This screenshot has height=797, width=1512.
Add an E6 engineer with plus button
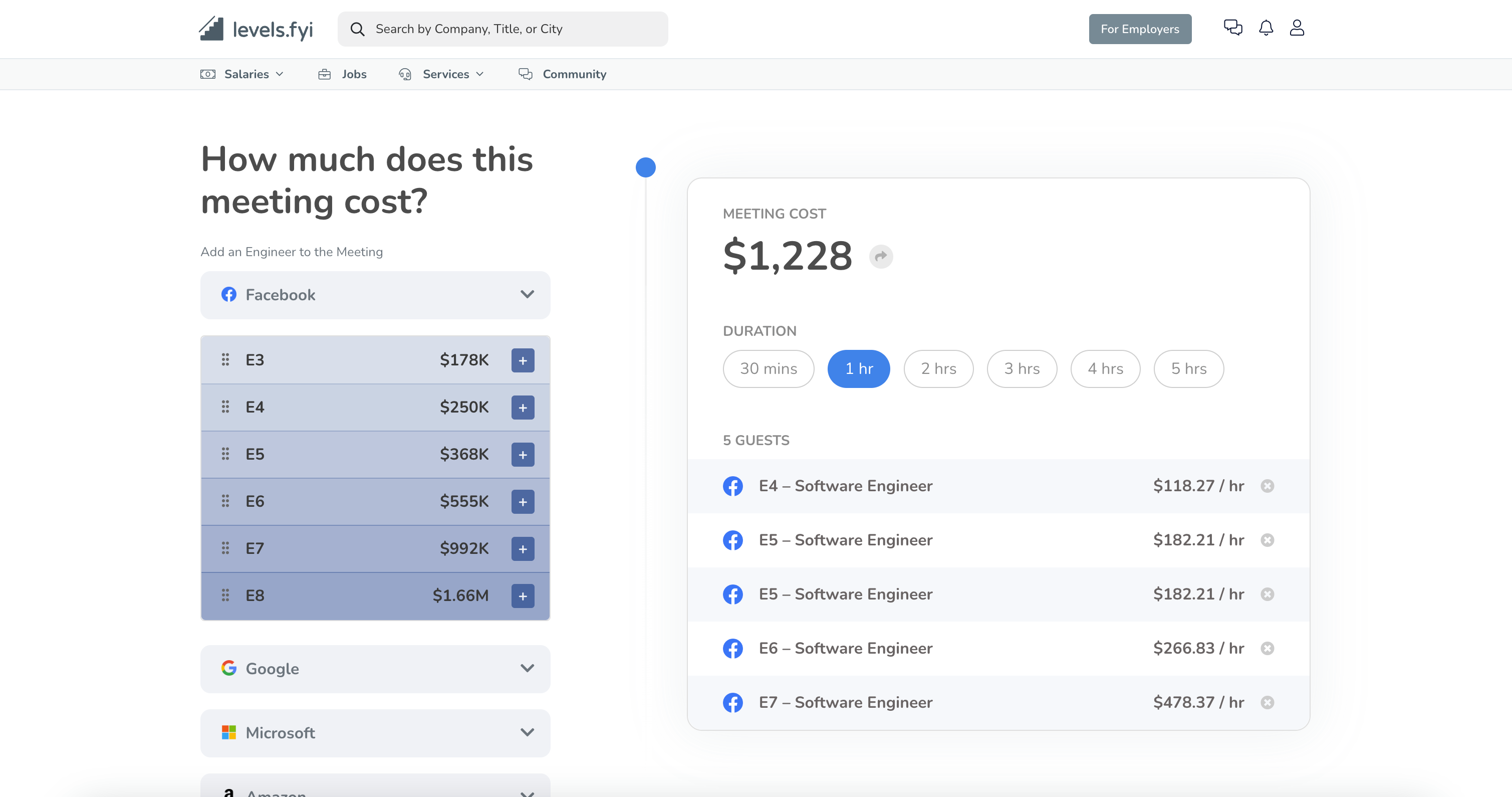(x=523, y=502)
